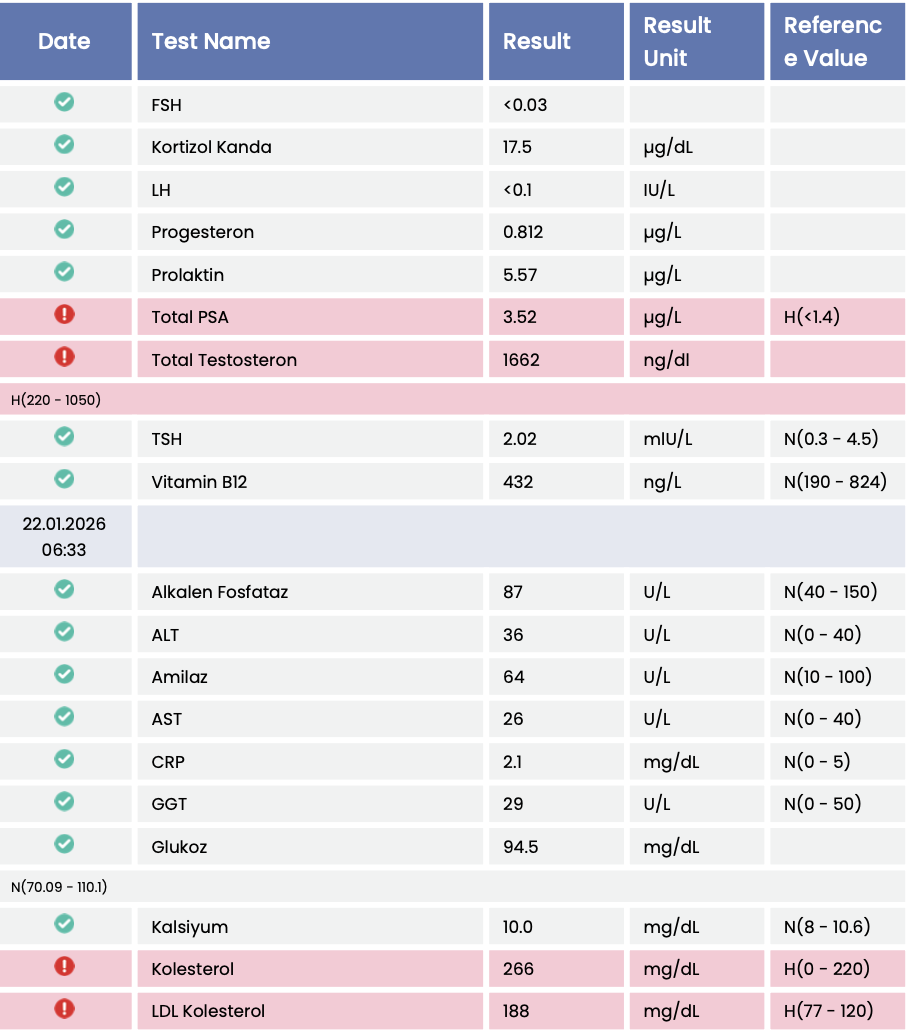Click the Date column header
Viewport: 918px width, 1034px height.
(x=64, y=42)
